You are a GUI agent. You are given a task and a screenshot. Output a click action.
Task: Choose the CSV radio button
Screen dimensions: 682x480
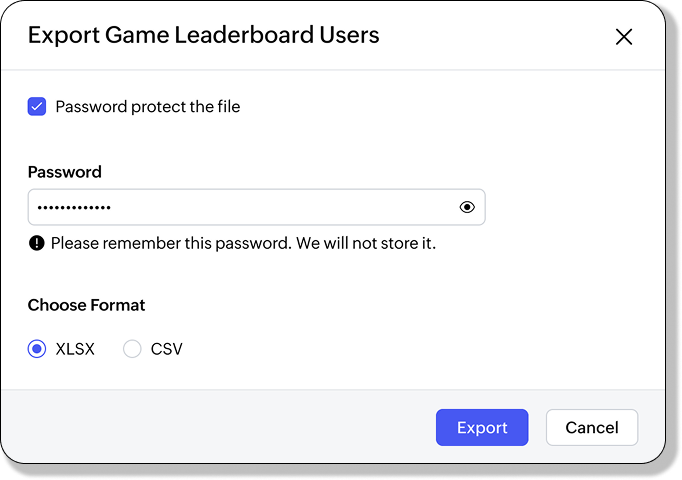[132, 349]
